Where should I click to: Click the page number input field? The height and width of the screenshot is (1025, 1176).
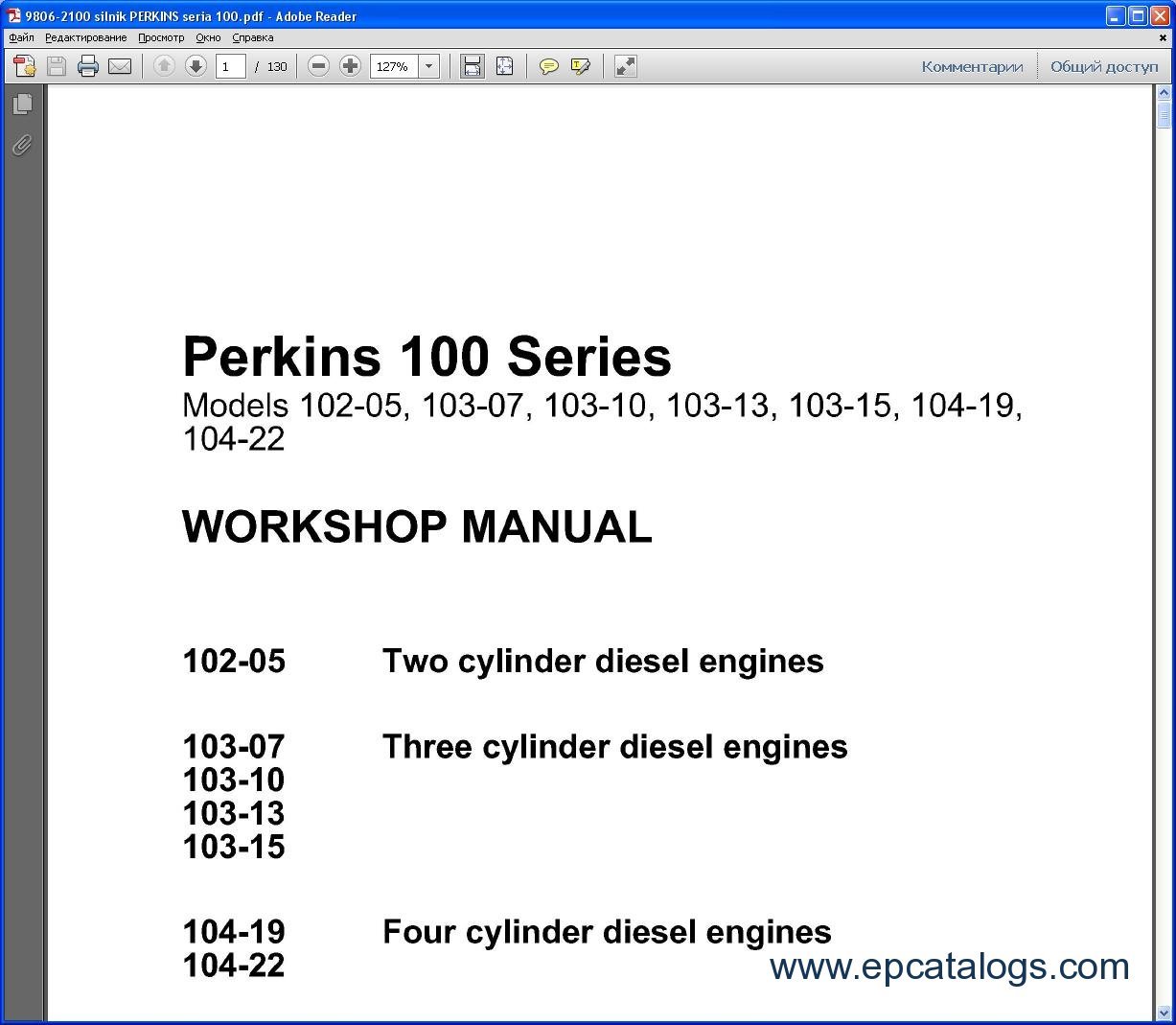tap(231, 66)
